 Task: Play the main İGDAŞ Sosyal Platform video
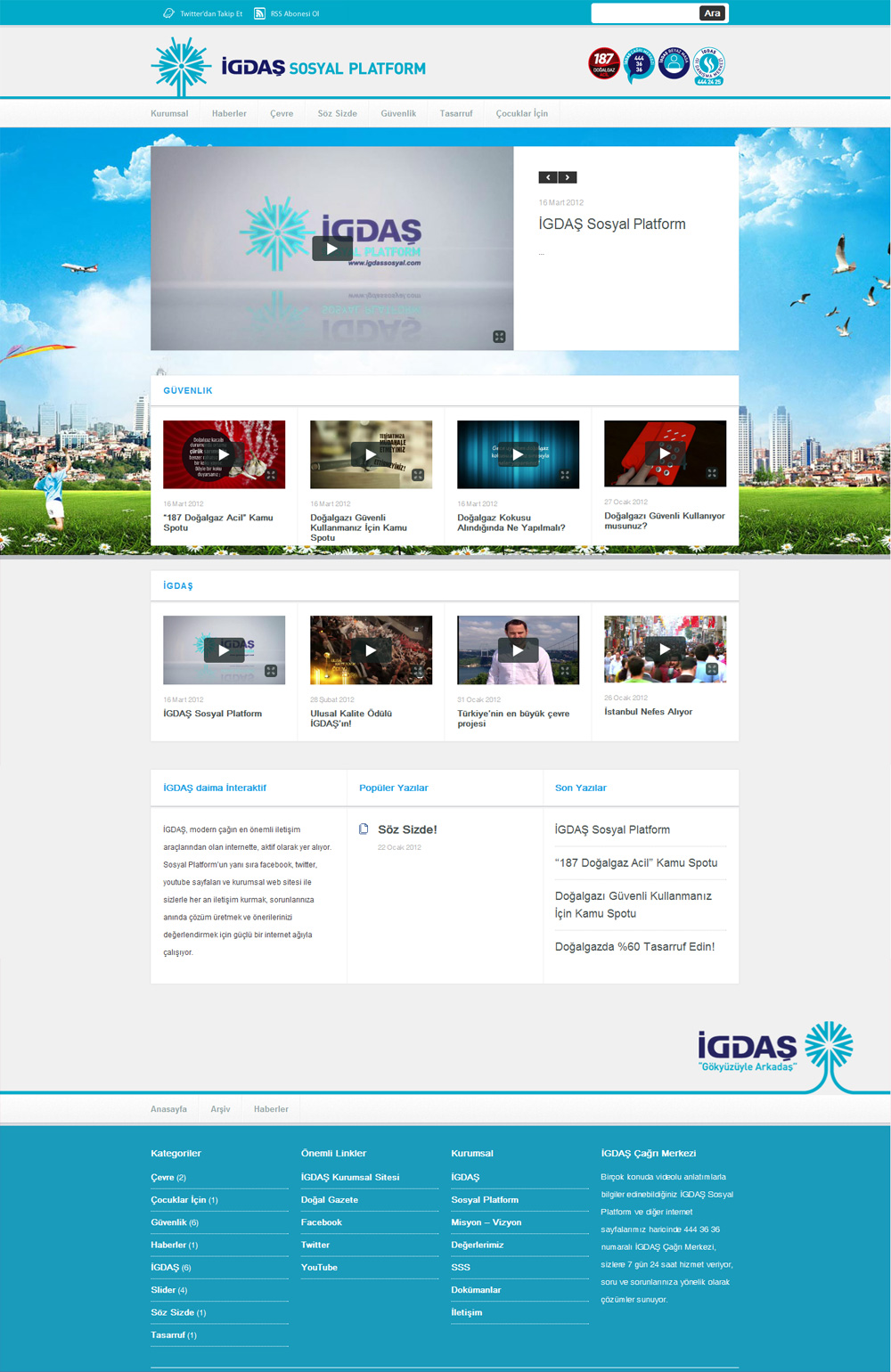331,249
